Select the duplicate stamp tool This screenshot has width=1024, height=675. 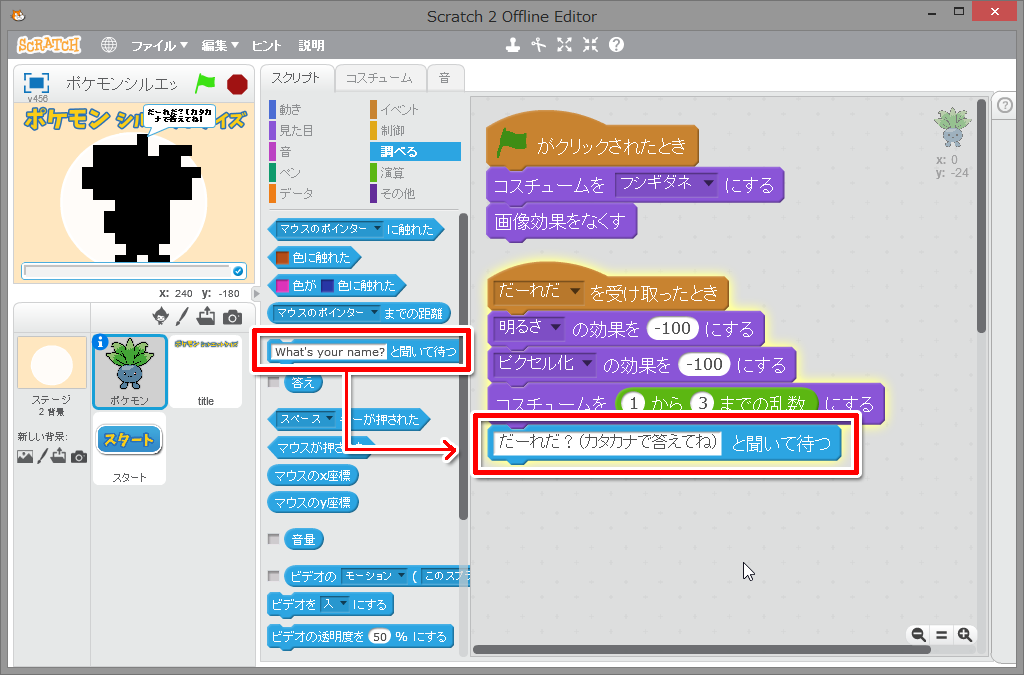513,45
